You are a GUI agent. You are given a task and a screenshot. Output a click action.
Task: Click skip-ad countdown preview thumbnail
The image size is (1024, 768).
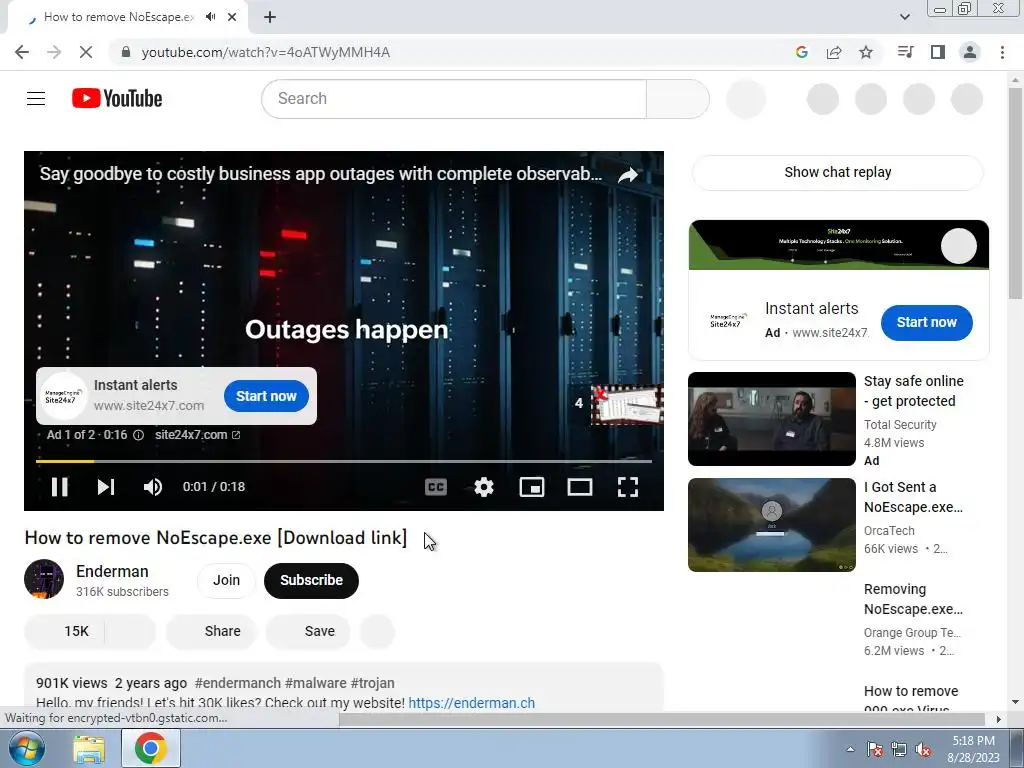627,404
